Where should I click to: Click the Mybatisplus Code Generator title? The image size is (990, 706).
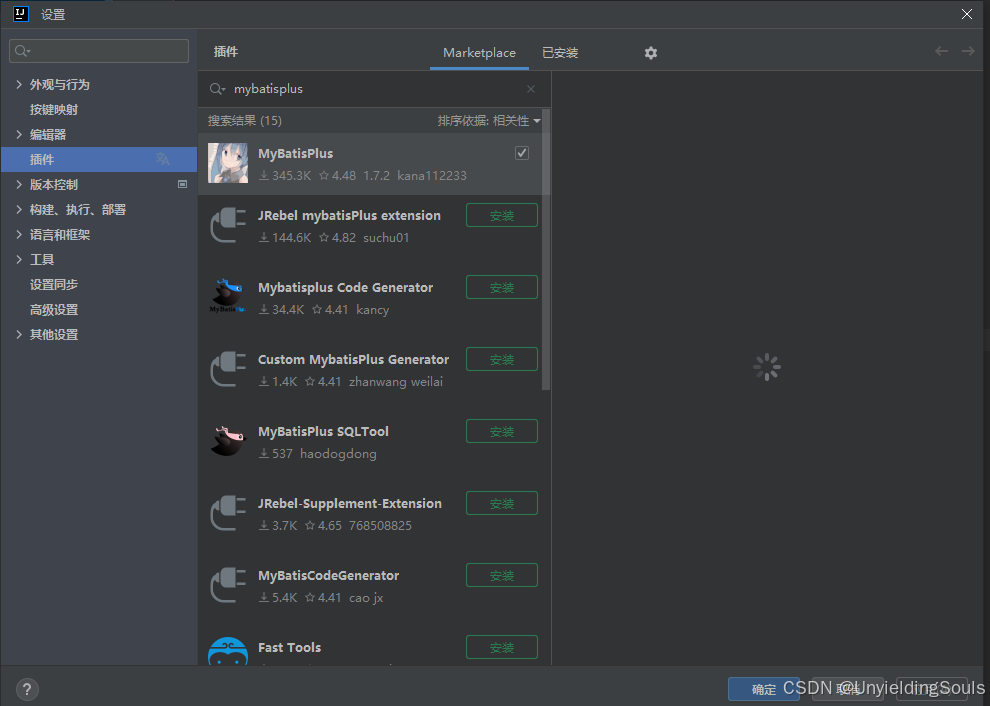(345, 287)
